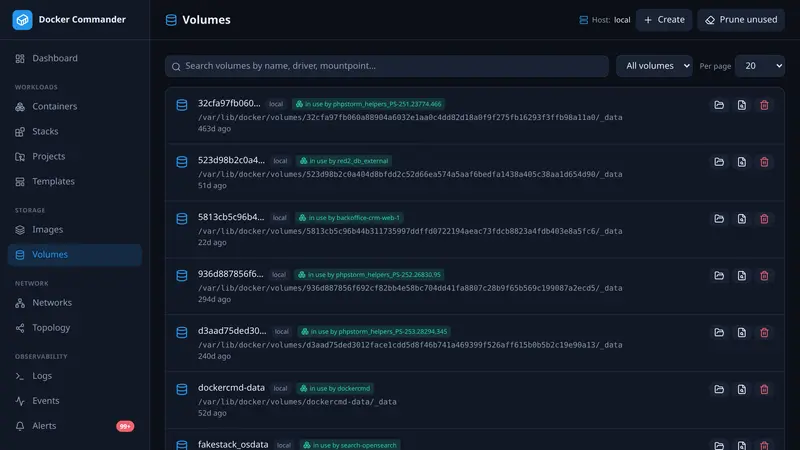This screenshot has height=450, width=800.
Task: Click the in use by phpstorm_helpers_PS-251 tag
Action: (x=368, y=104)
